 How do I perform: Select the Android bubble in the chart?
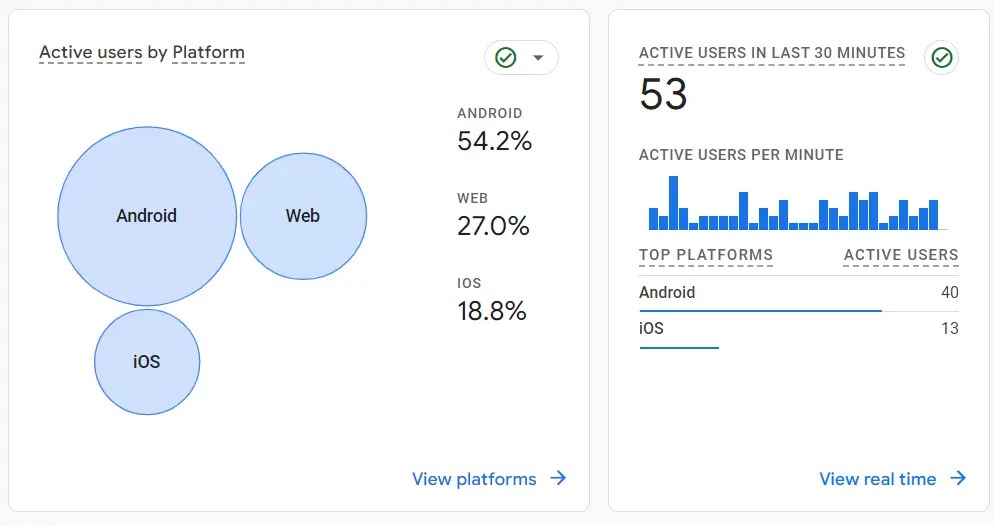click(147, 216)
